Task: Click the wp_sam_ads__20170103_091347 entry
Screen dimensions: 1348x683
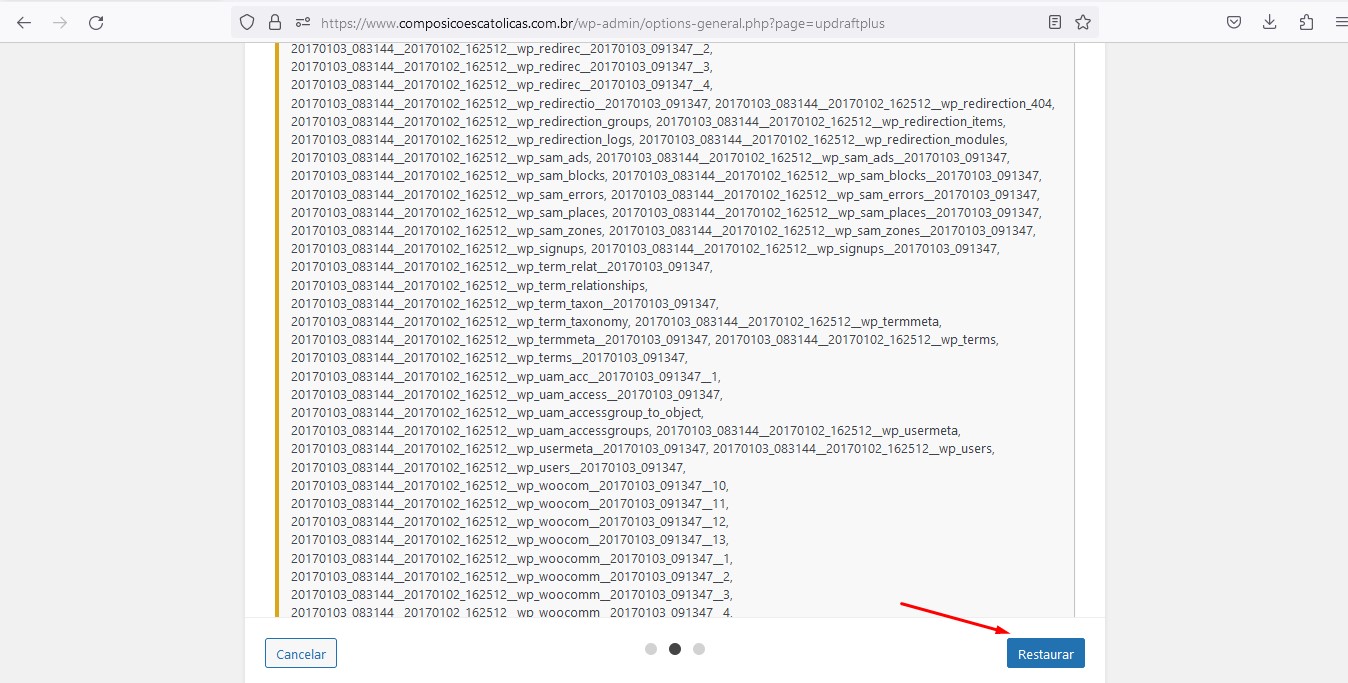Action: tap(801, 157)
